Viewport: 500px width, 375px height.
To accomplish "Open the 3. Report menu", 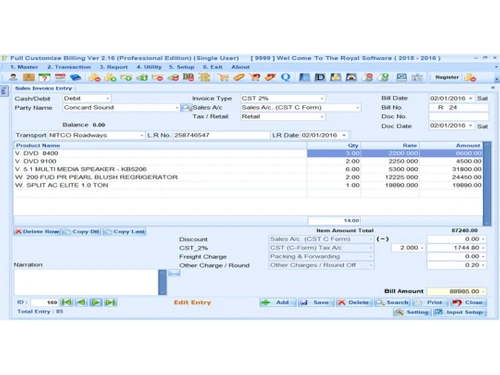I will click(x=113, y=67).
